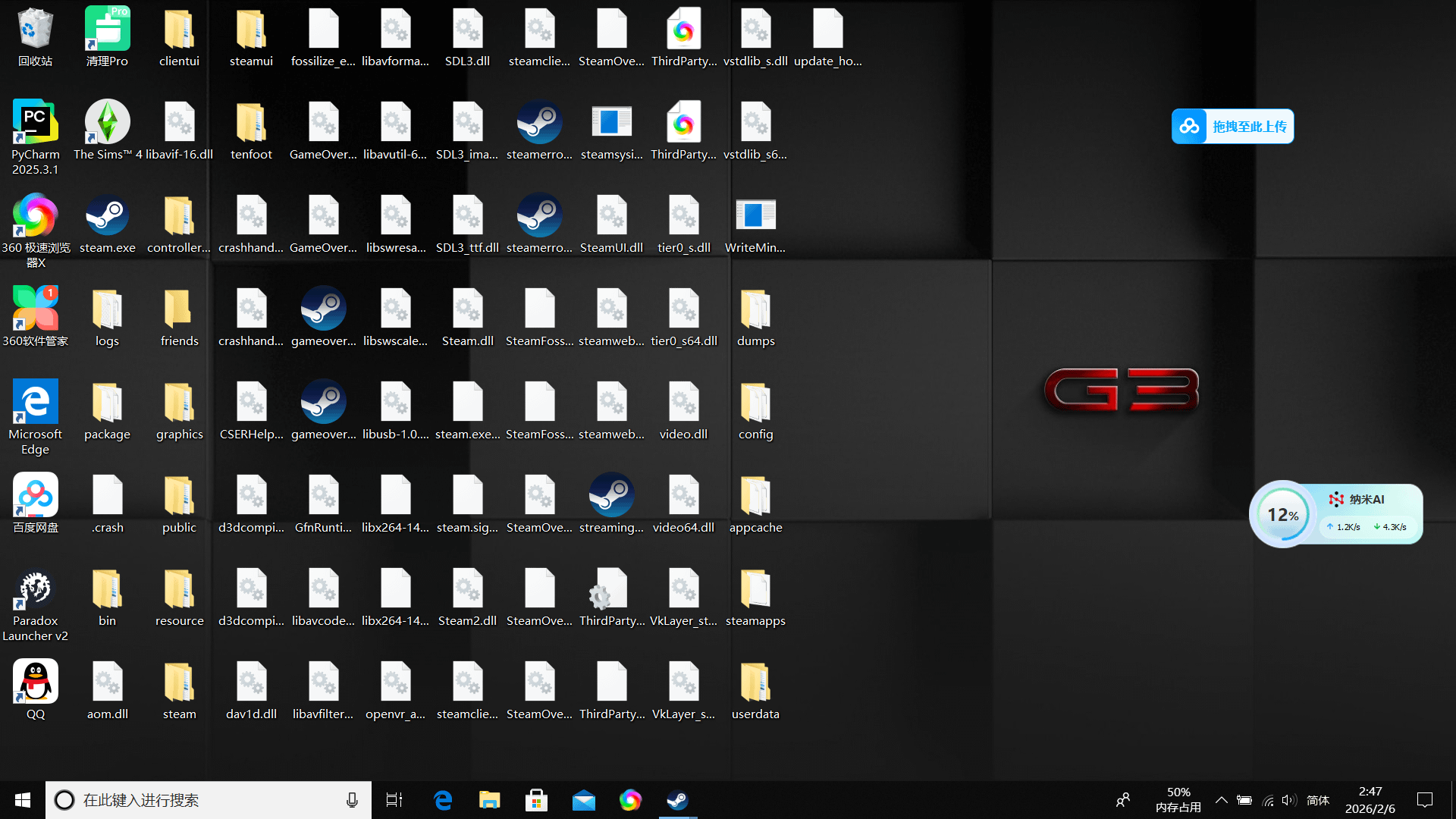This screenshot has width=1456, height=819.
Task: Click the 12% memory usage gauge
Action: [1282, 515]
